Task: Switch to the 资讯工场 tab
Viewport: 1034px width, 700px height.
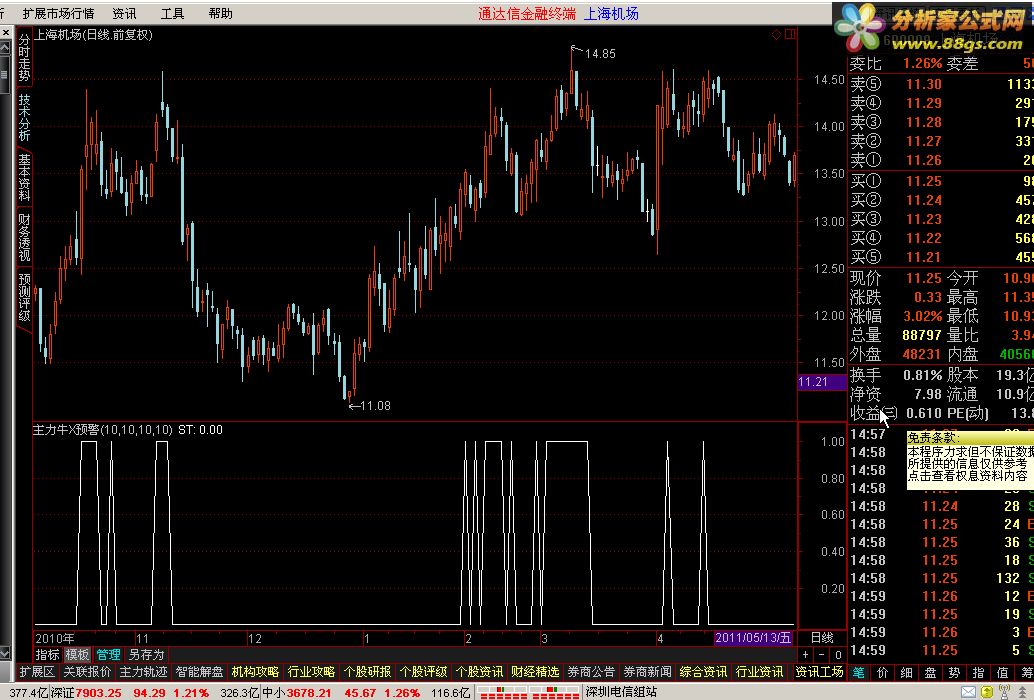Action: 819,672
